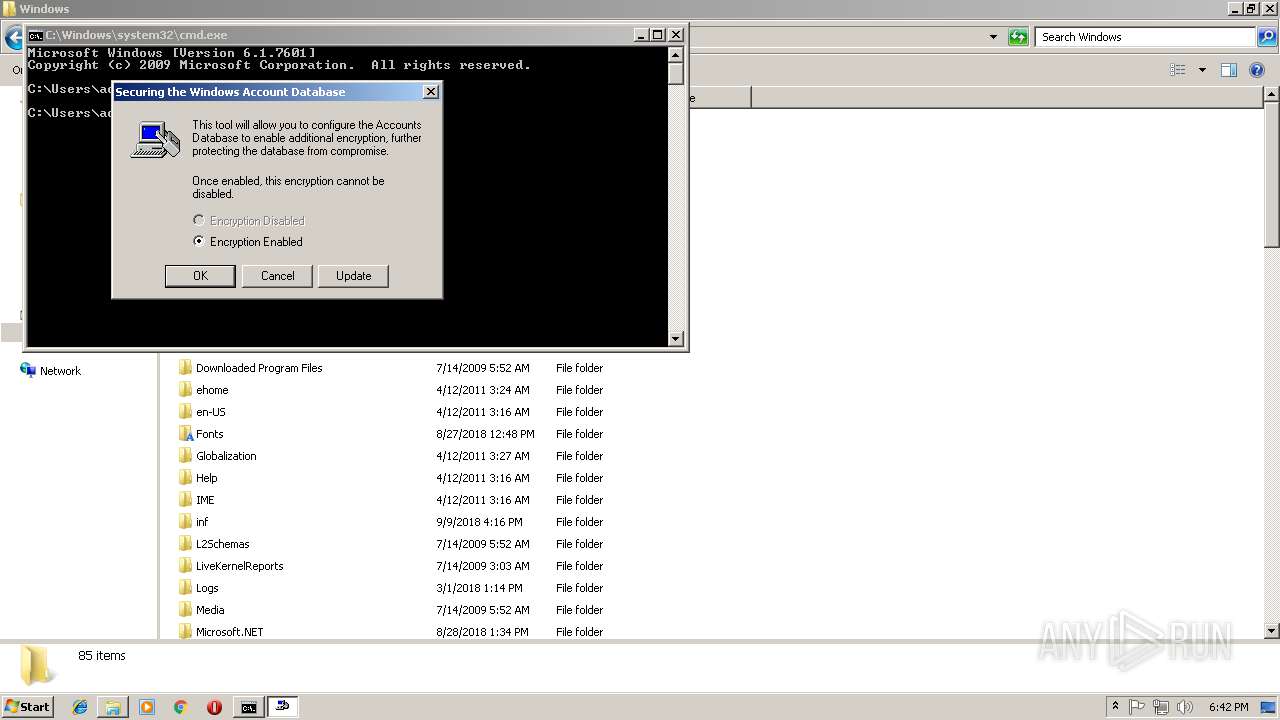Click the 6:42 PM taskbar clock
Viewport: 1280px width, 720px height.
1228,707
